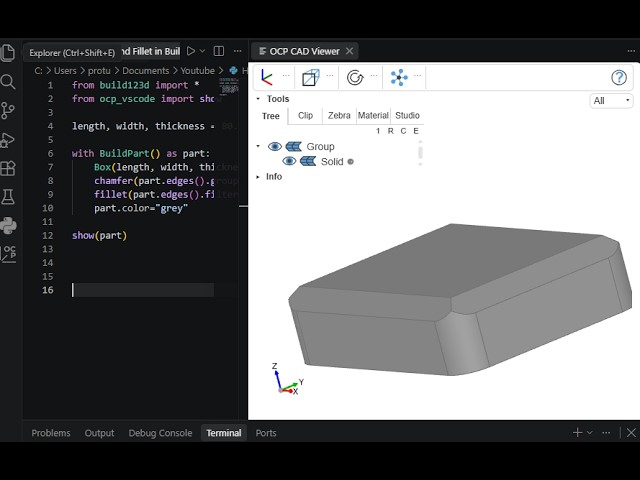Click the XYZ orientation marker
The width and height of the screenshot is (640, 480).
coord(287,380)
